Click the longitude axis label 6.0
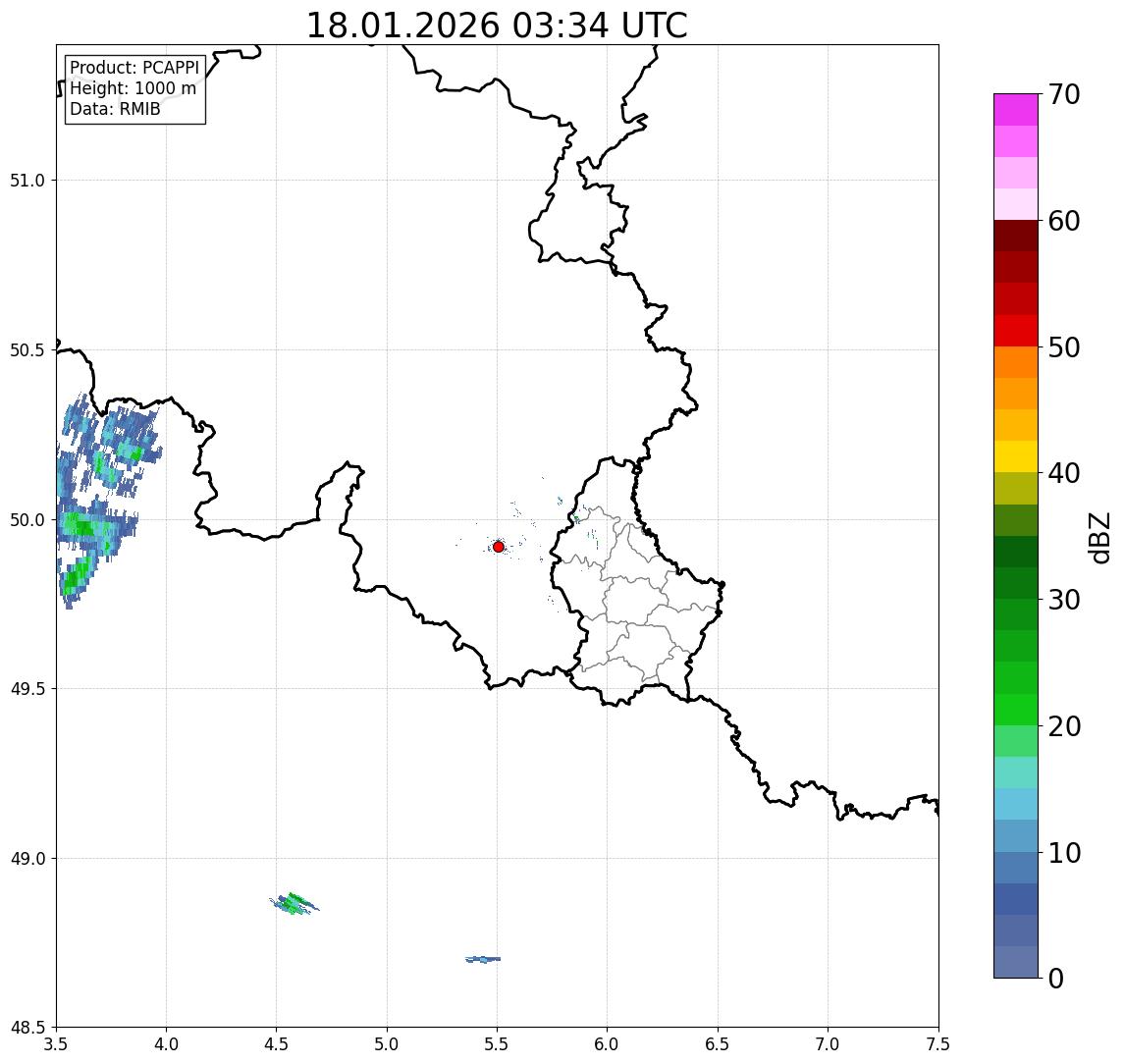Viewport: 1124px width, 1064px height. click(608, 1044)
